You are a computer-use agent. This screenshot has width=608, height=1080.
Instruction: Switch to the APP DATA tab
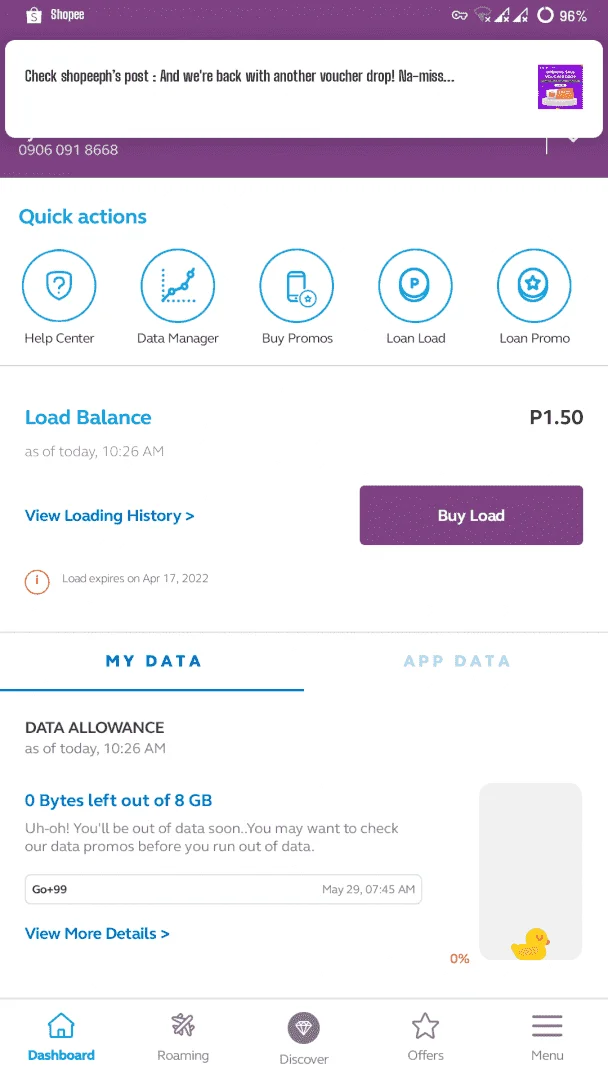[456, 661]
